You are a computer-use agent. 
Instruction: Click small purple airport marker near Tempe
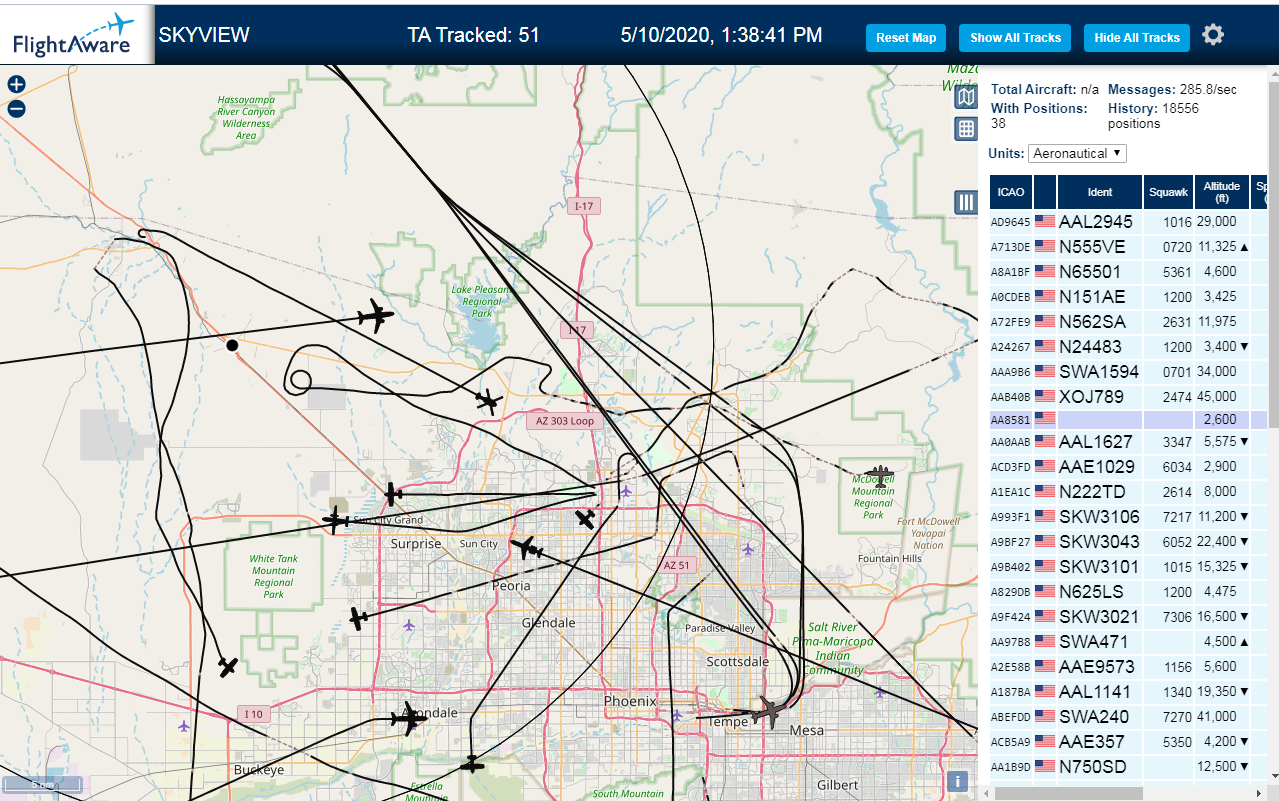[677, 715]
